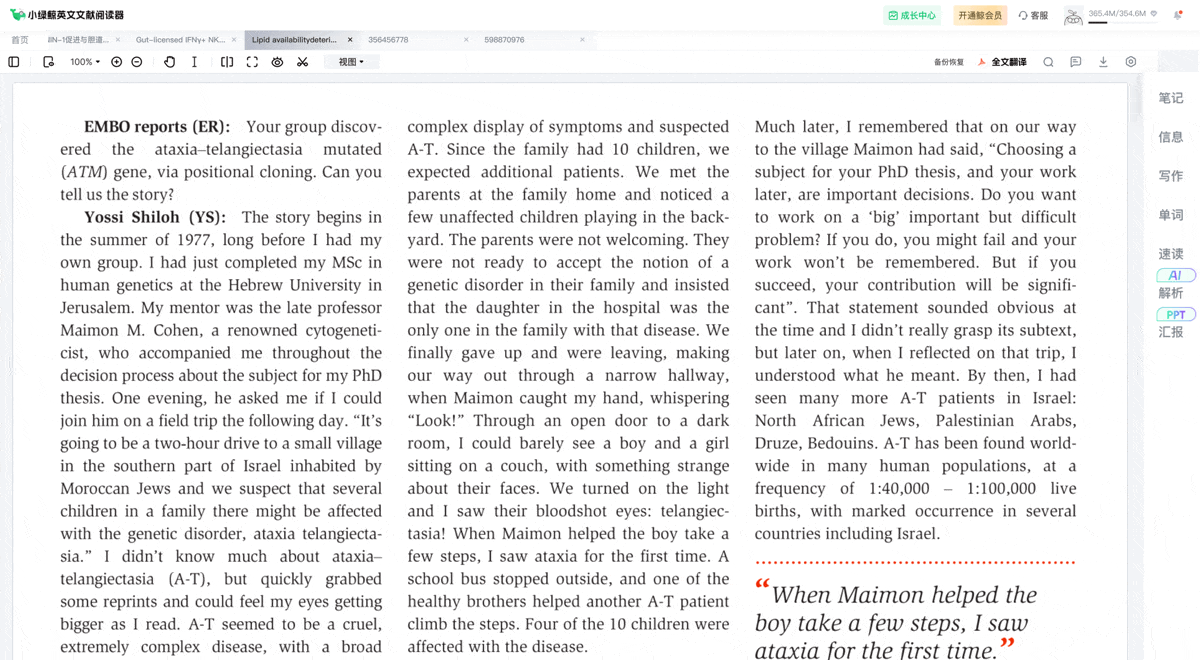Select the hand pan tool
The width and height of the screenshot is (1200, 660).
(x=169, y=62)
